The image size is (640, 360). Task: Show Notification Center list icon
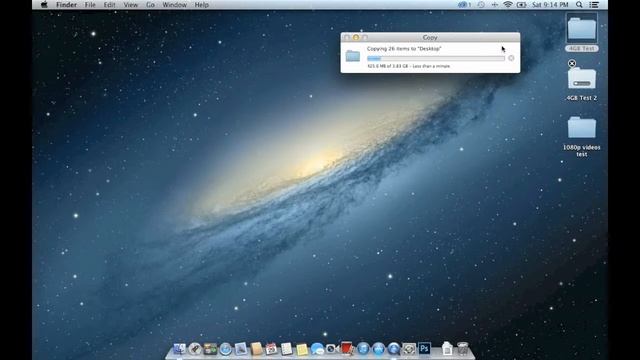tap(594, 5)
